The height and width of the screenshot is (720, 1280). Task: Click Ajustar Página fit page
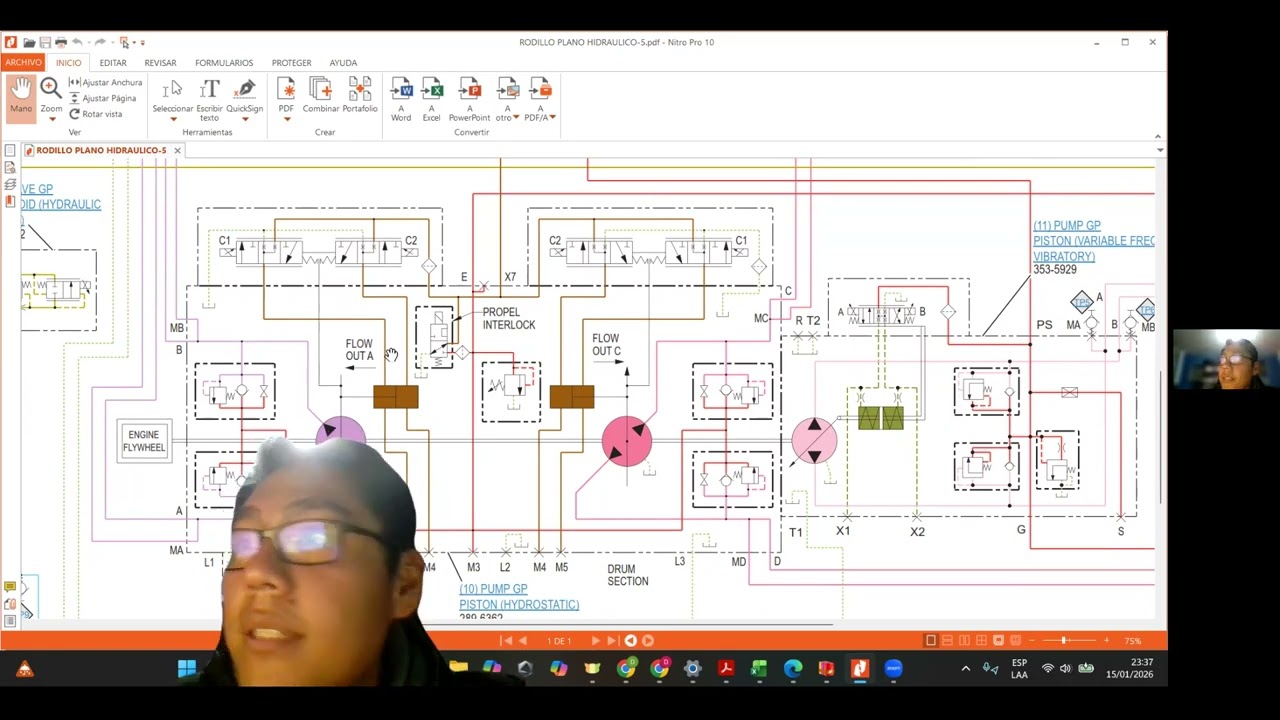pos(102,98)
